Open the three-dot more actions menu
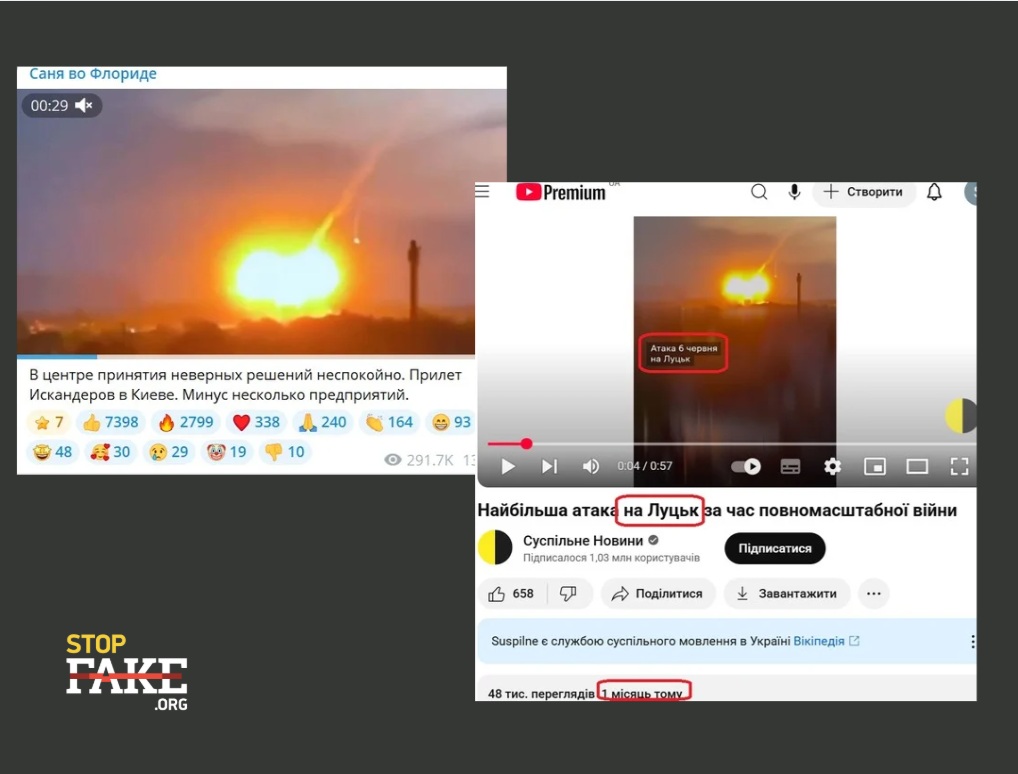This screenshot has height=774, width=1018. [x=874, y=593]
